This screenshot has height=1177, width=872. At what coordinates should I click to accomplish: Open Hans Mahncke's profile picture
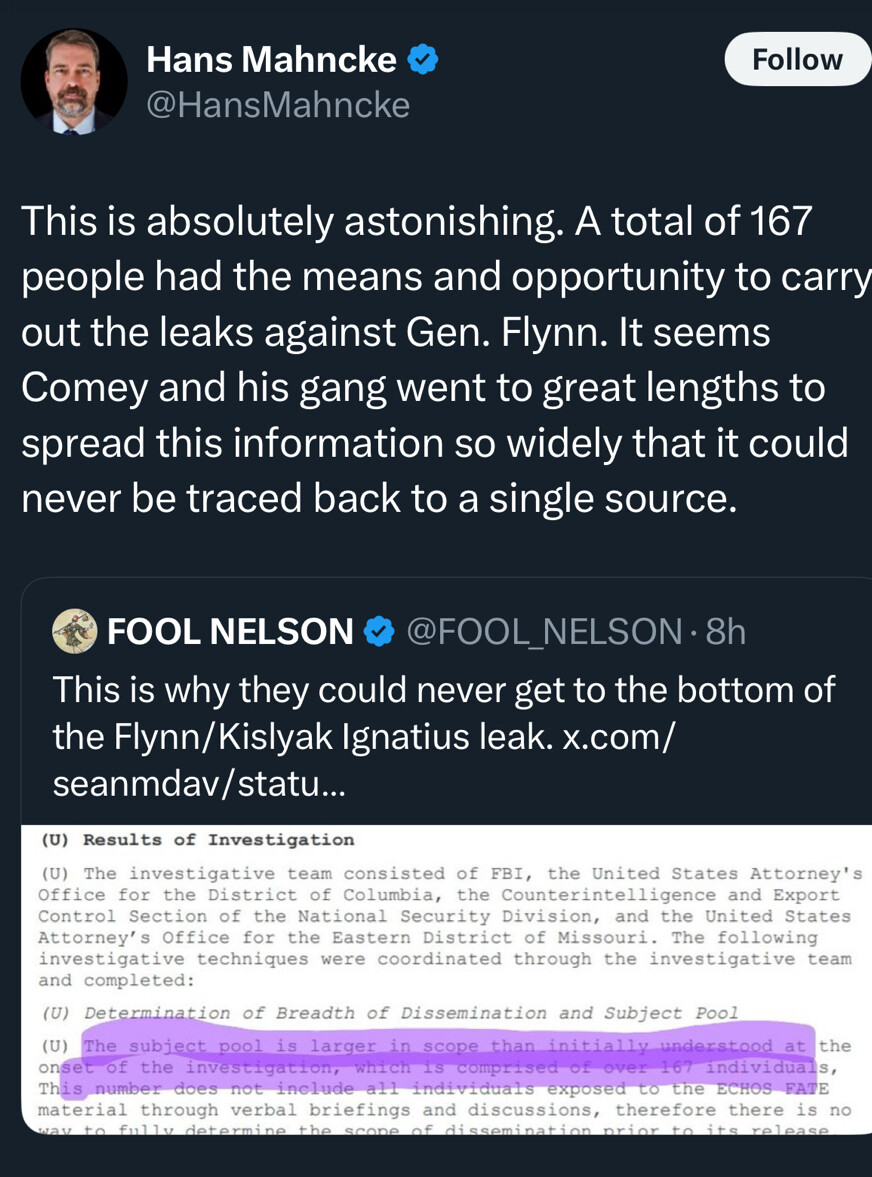pos(74,81)
